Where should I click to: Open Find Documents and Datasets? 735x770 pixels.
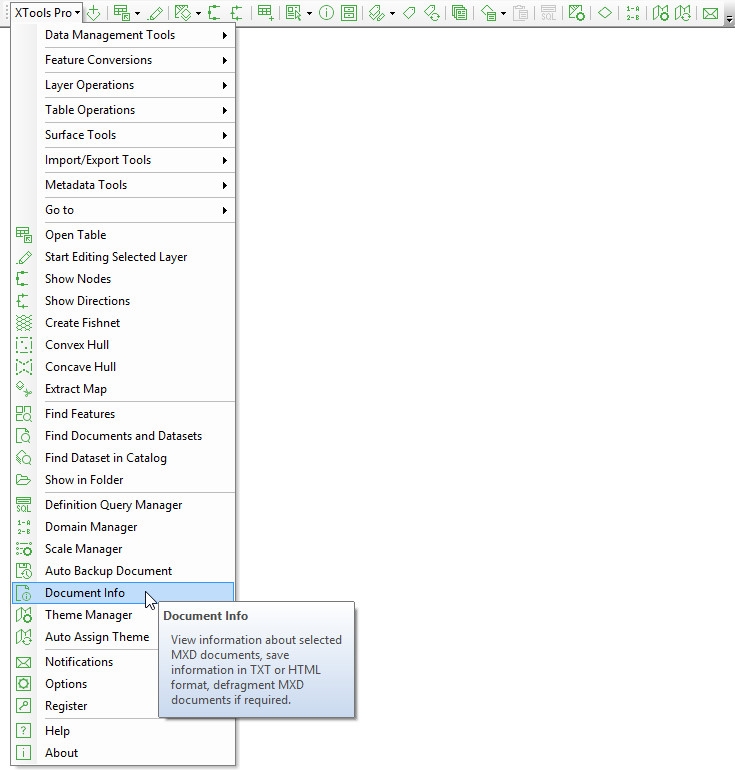(123, 437)
